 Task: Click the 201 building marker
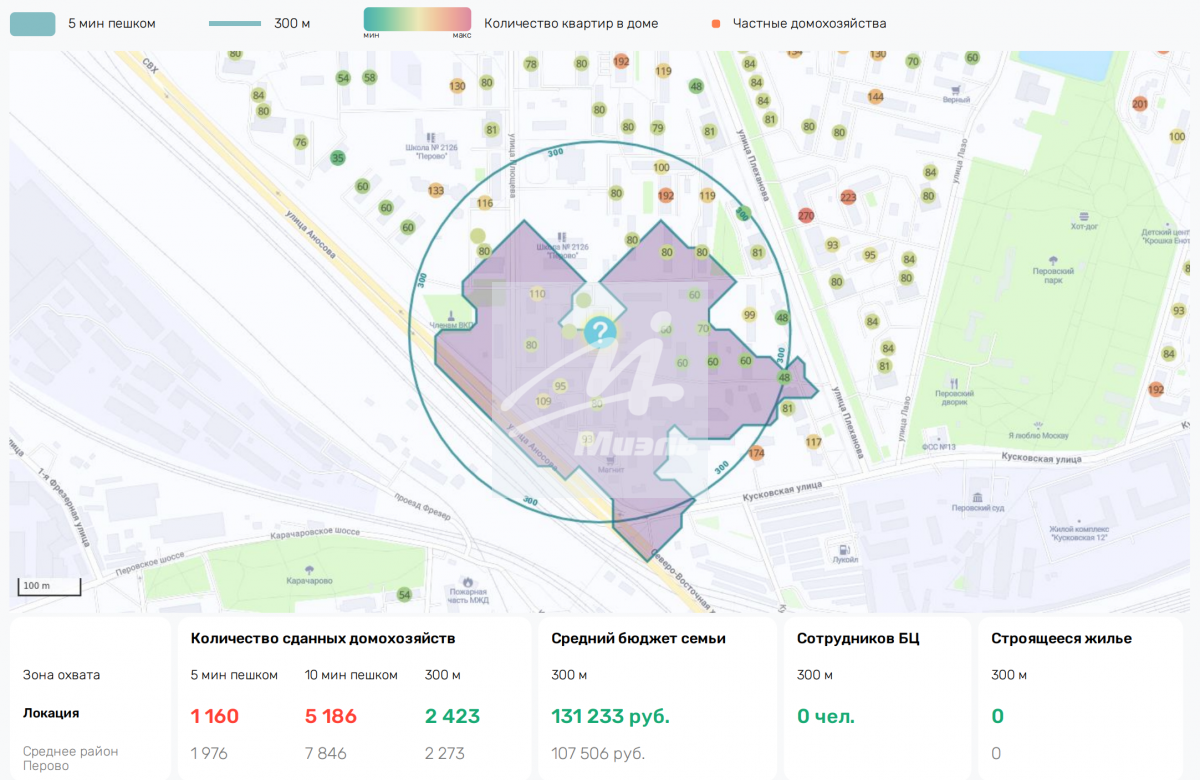tap(1140, 104)
